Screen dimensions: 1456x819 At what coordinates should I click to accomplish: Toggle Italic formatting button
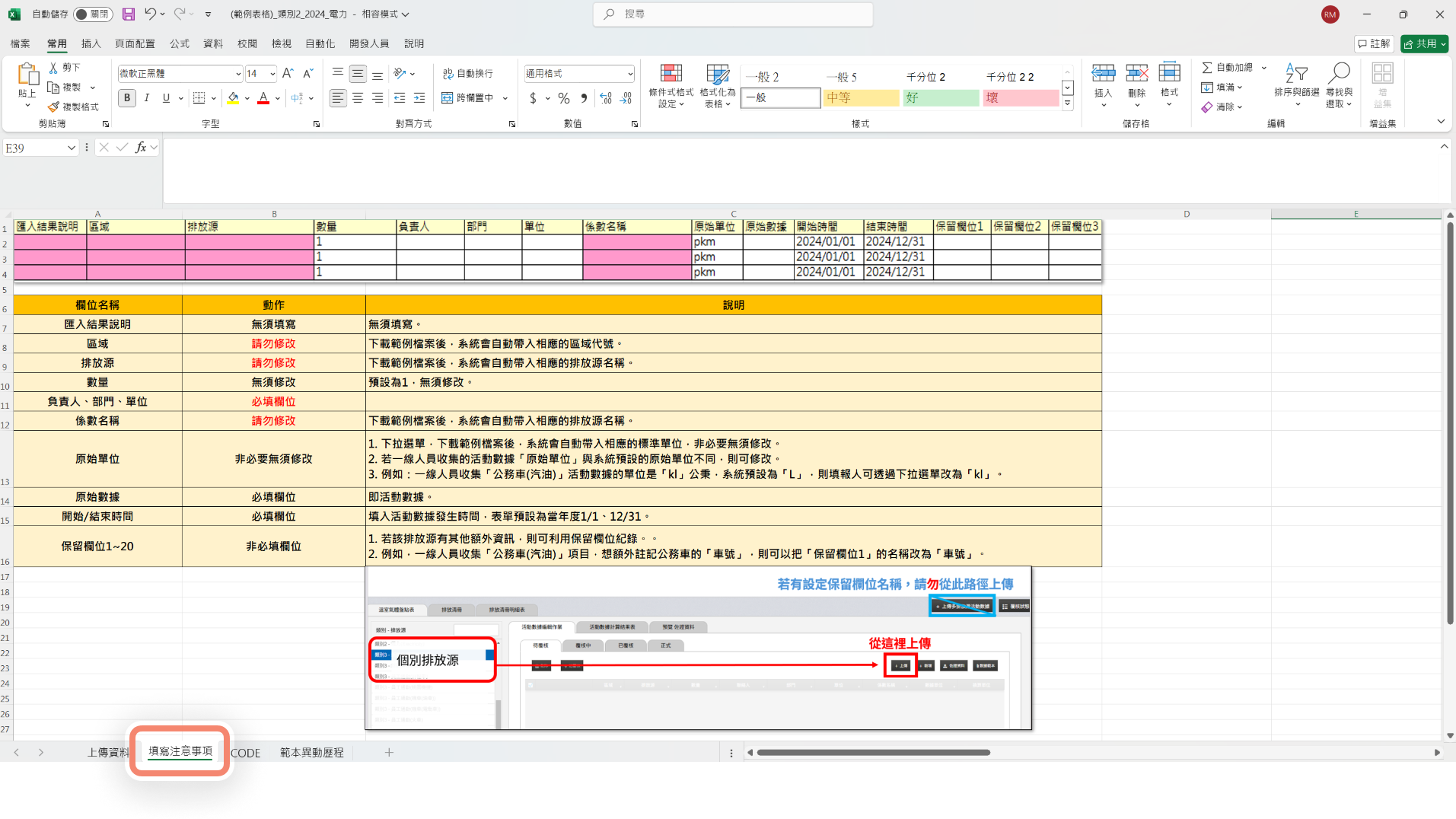point(146,98)
